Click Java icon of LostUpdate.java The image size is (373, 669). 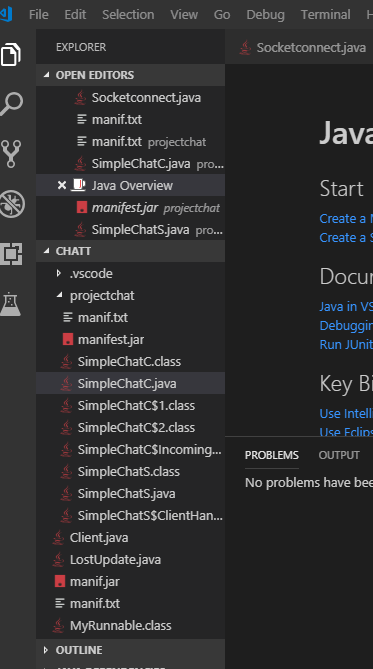coord(58,559)
